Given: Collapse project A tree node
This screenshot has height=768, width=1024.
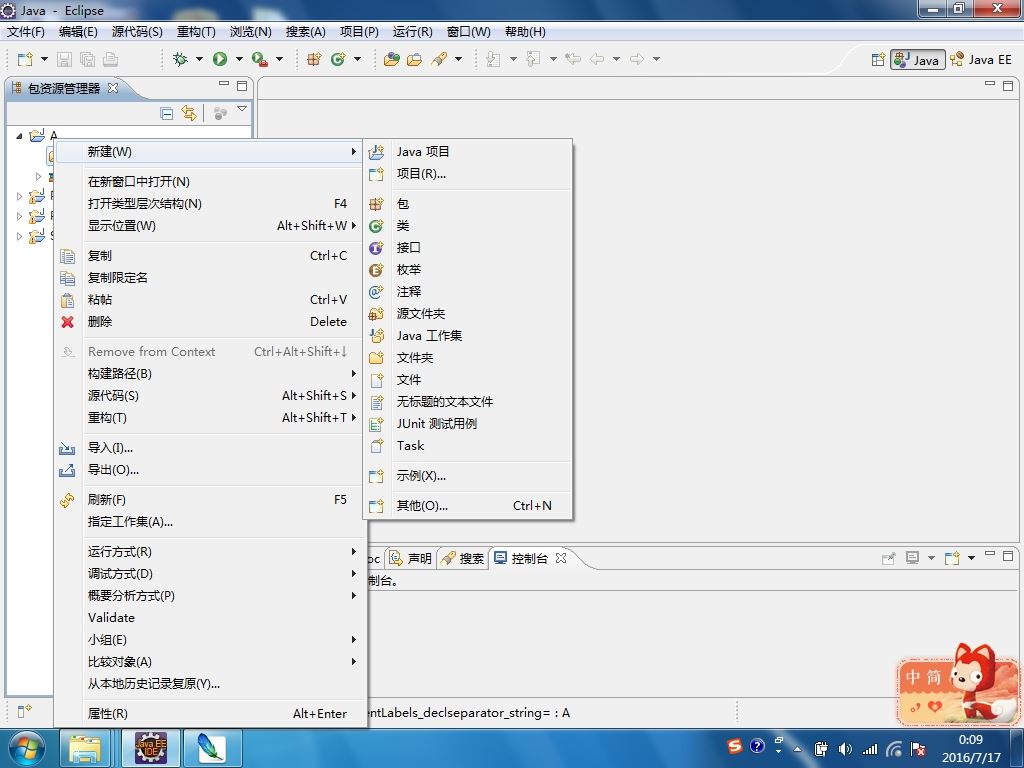Looking at the screenshot, I should pos(19,136).
